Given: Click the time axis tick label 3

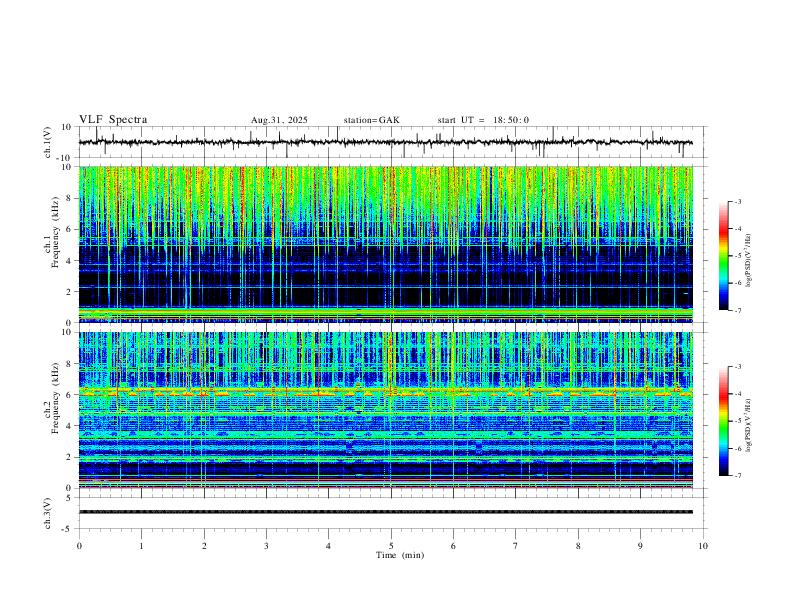Looking at the screenshot, I should pyautogui.click(x=266, y=546).
